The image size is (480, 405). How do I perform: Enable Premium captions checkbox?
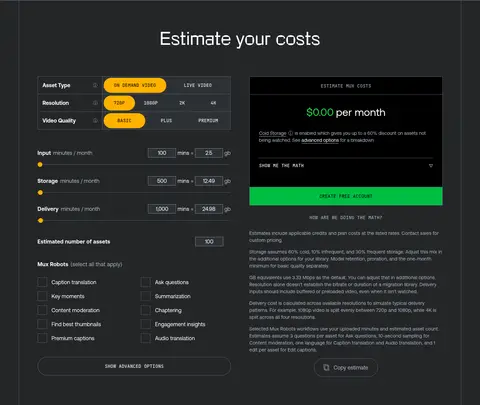pos(42,338)
